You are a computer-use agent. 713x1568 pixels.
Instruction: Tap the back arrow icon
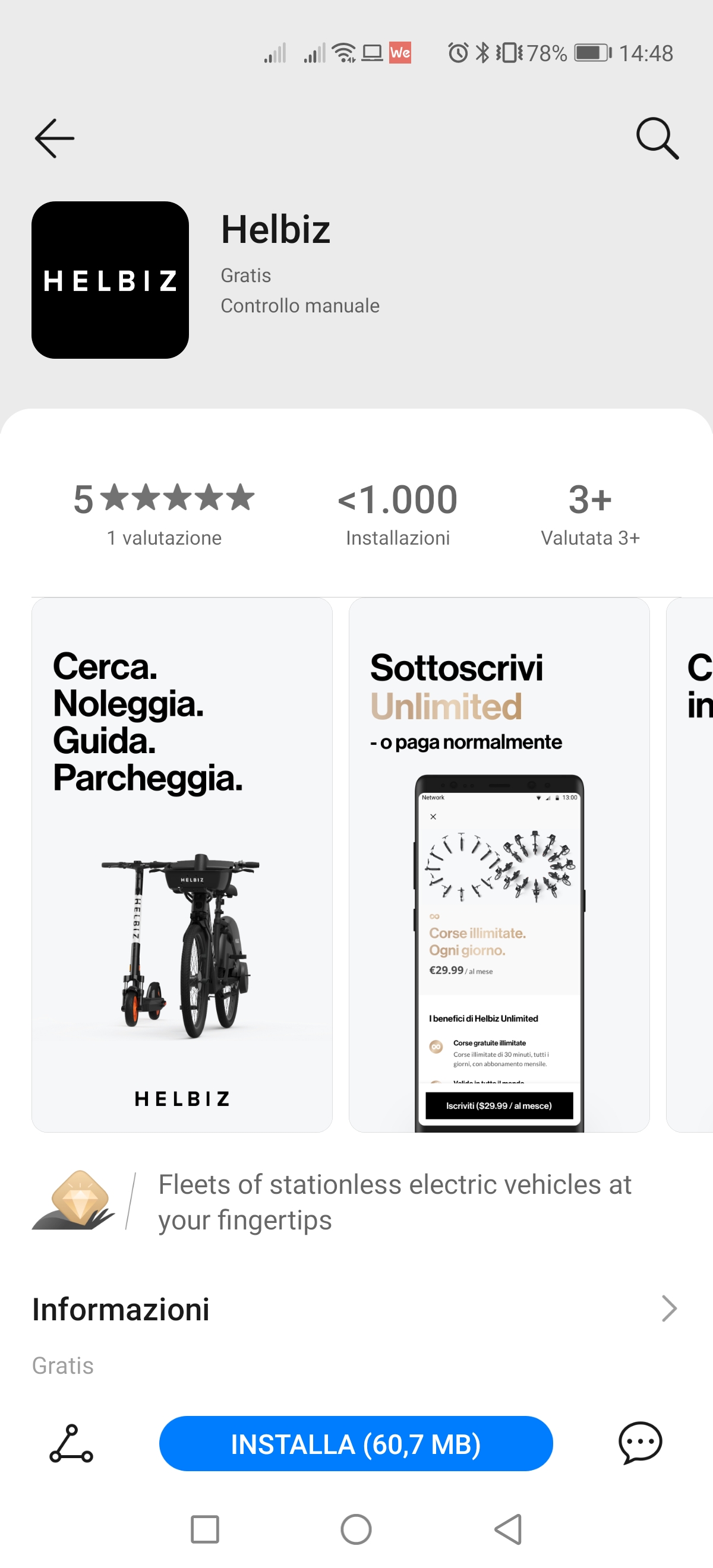[55, 139]
